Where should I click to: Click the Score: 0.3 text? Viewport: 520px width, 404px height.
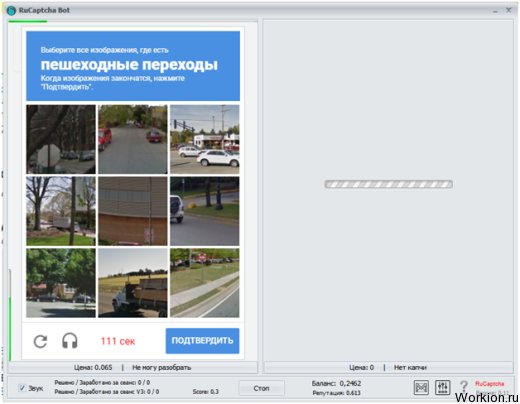click(206, 391)
